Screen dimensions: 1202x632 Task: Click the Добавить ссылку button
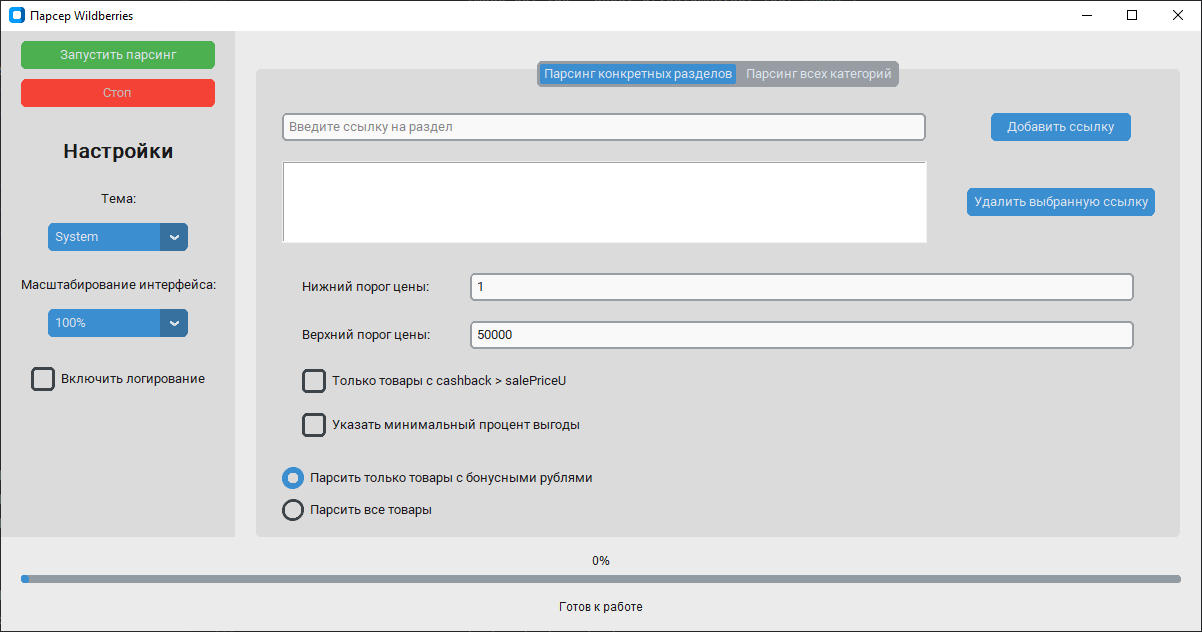click(1061, 127)
